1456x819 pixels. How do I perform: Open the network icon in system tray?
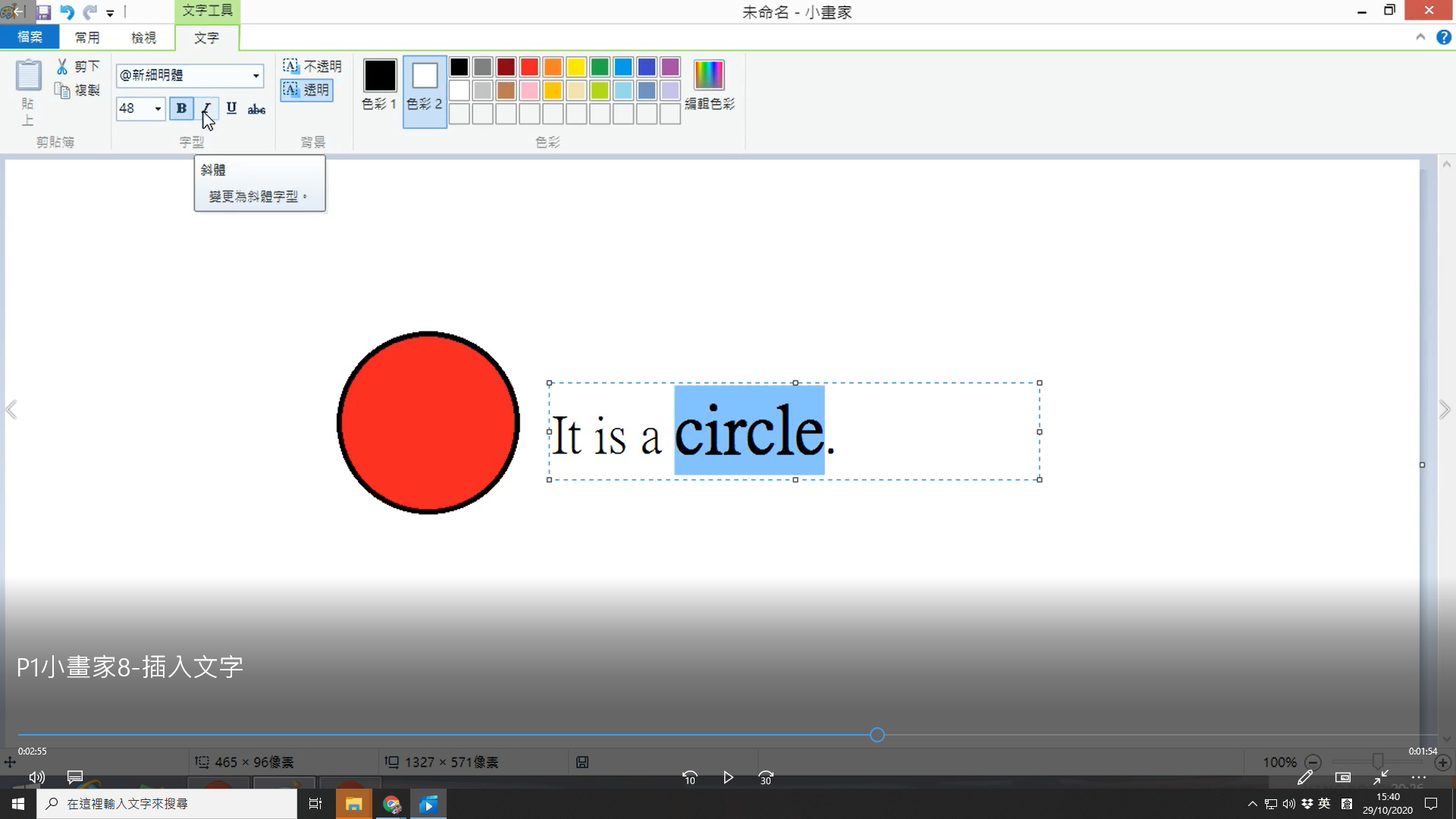point(1271,804)
